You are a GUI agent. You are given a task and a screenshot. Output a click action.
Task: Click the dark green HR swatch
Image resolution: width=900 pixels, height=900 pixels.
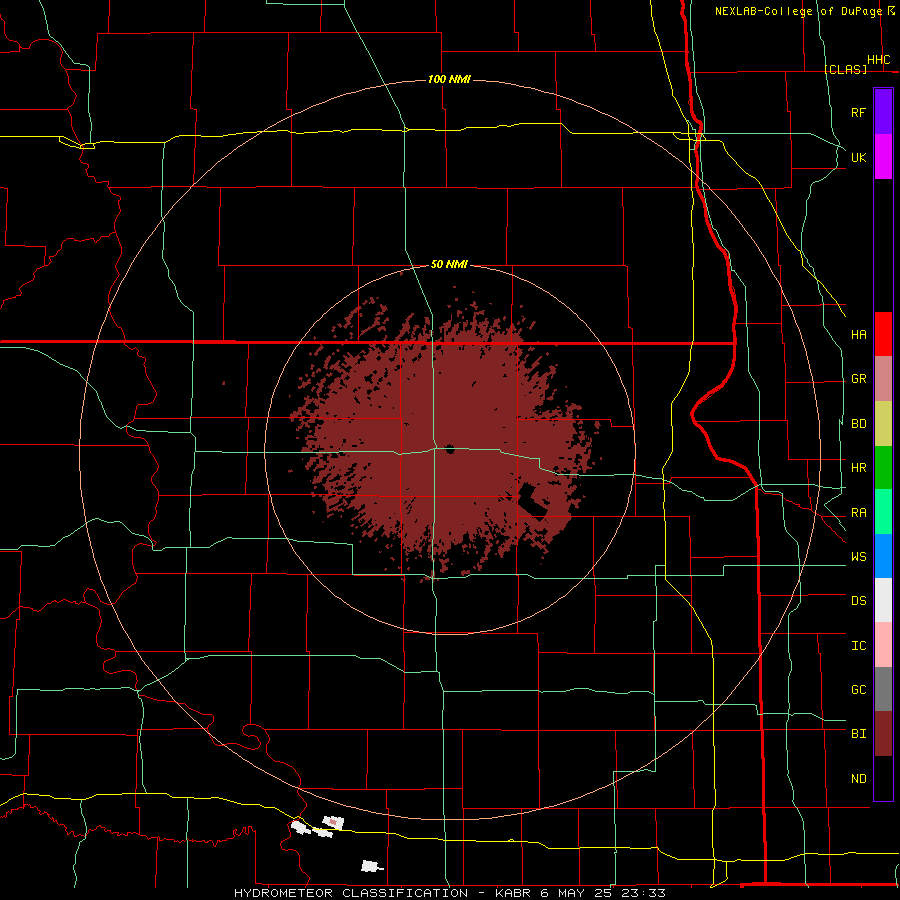tap(883, 468)
